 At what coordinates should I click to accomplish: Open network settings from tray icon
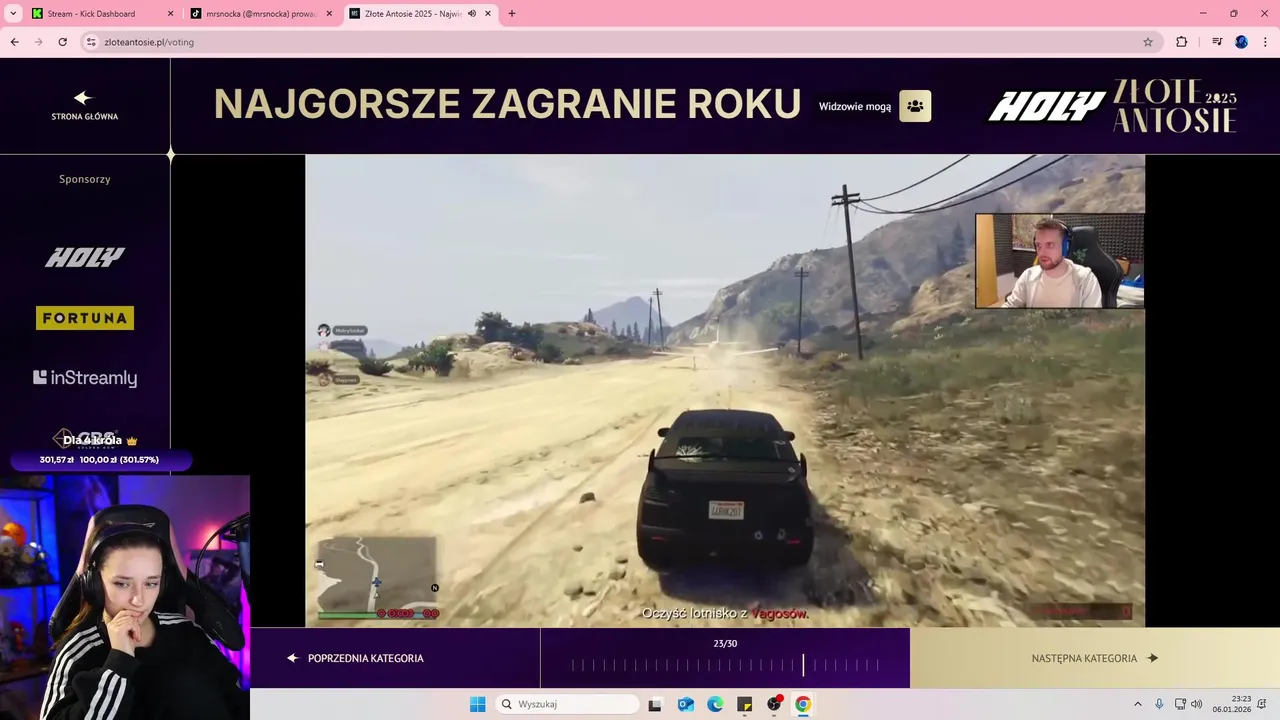tap(1181, 704)
